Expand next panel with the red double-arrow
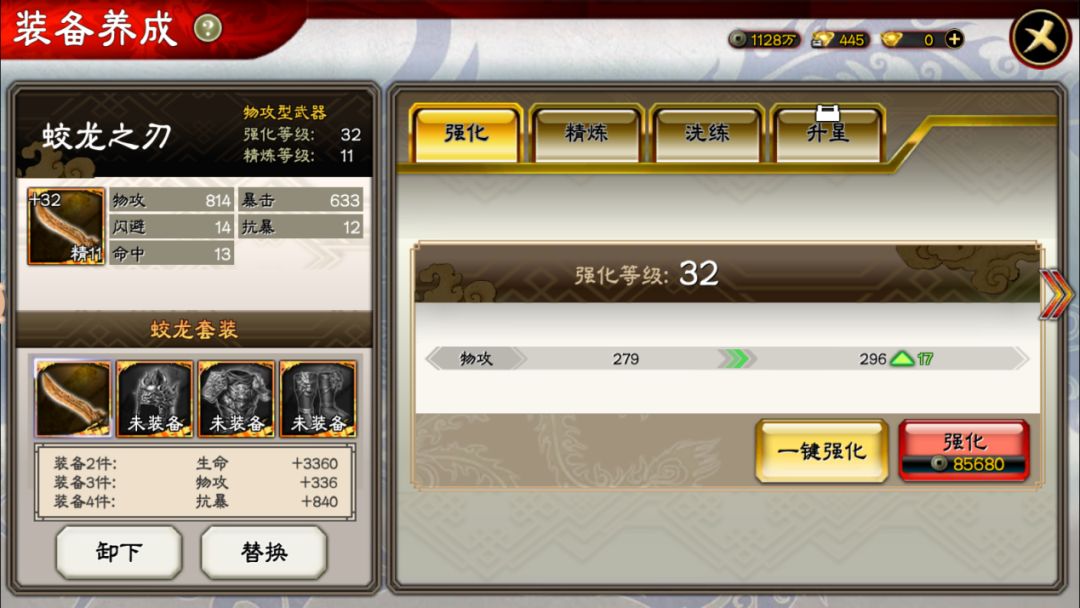 (1057, 294)
